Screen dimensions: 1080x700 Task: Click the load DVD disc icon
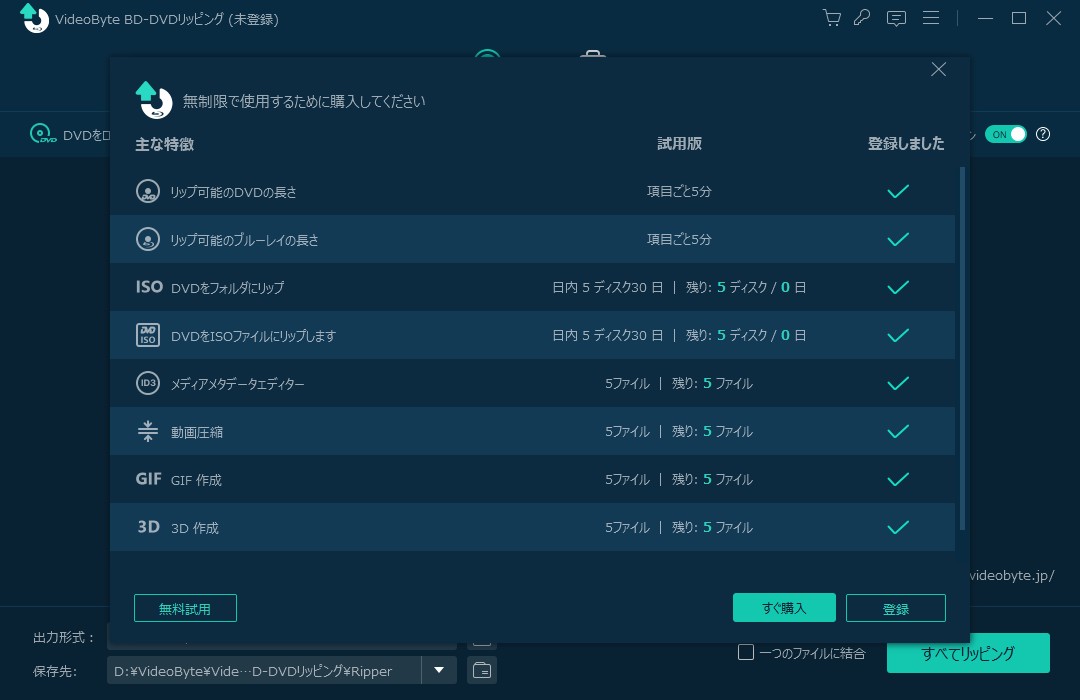43,134
